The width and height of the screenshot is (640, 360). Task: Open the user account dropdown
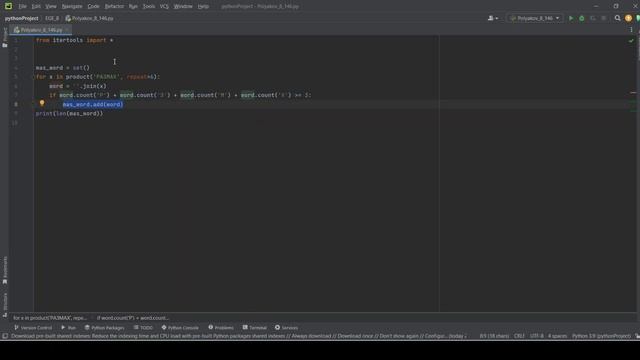click(493, 18)
